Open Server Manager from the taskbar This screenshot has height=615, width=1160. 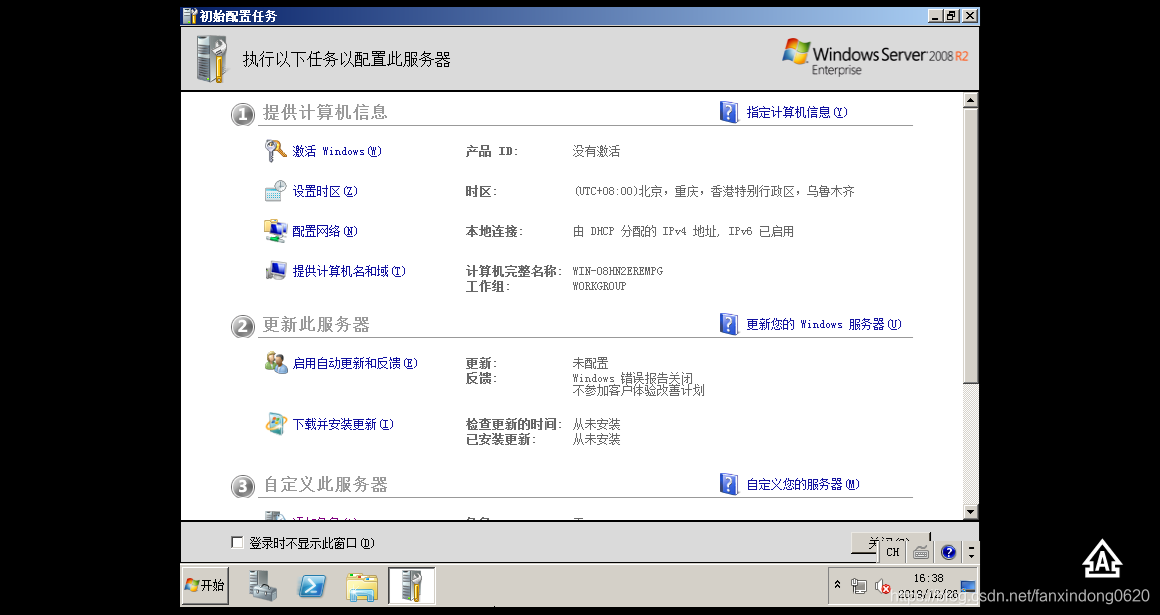point(263,586)
